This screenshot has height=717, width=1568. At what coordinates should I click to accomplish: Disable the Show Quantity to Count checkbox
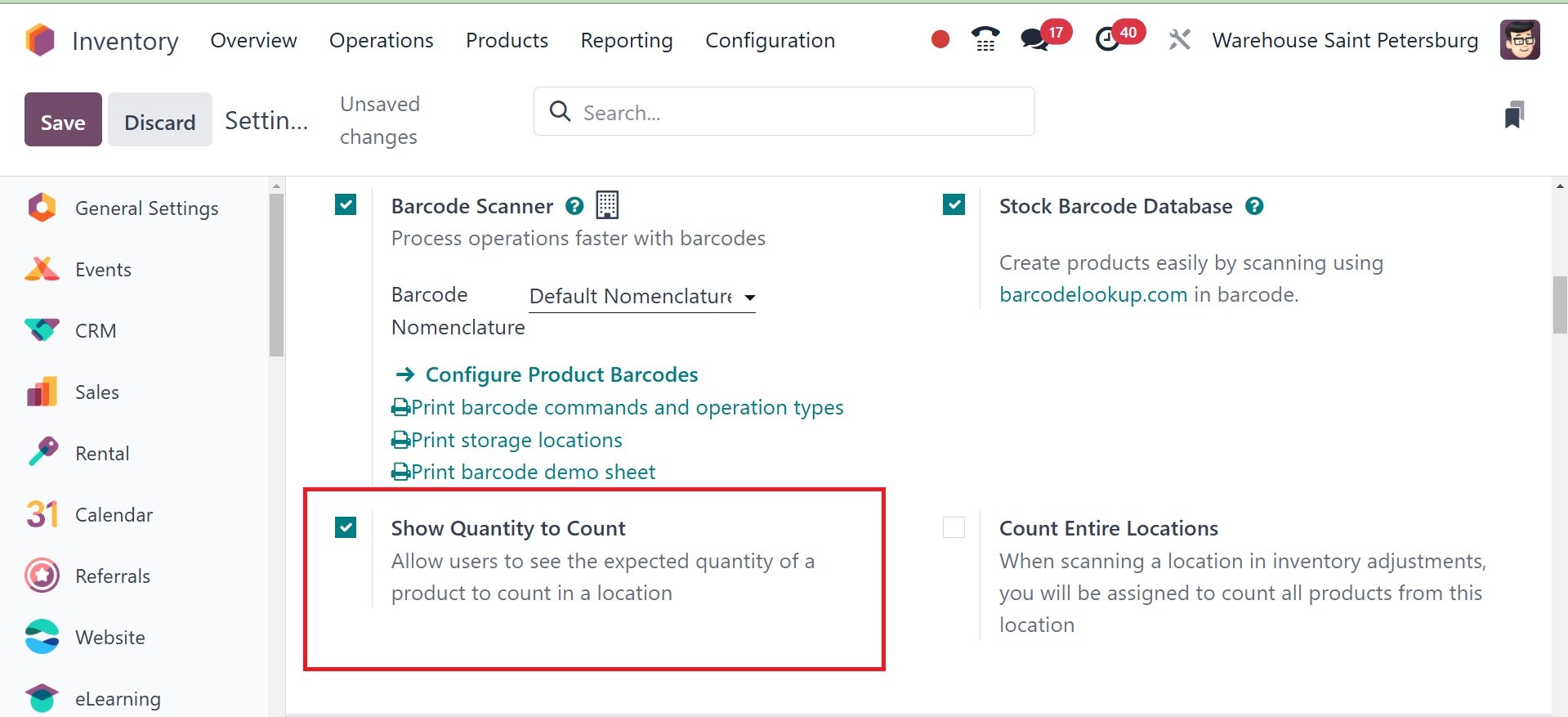pos(346,527)
